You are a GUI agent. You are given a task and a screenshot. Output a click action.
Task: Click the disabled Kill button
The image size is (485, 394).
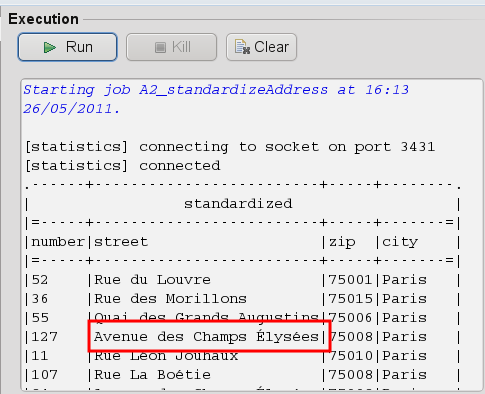(171, 47)
